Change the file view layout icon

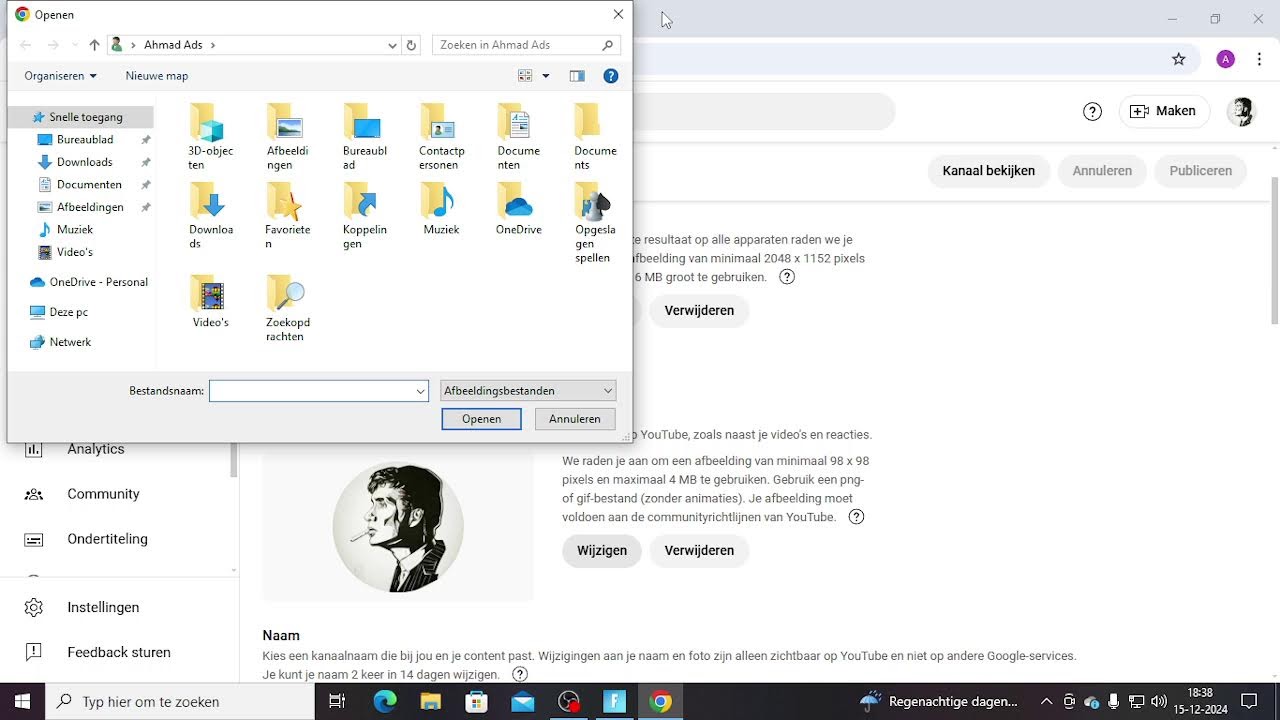click(525, 76)
